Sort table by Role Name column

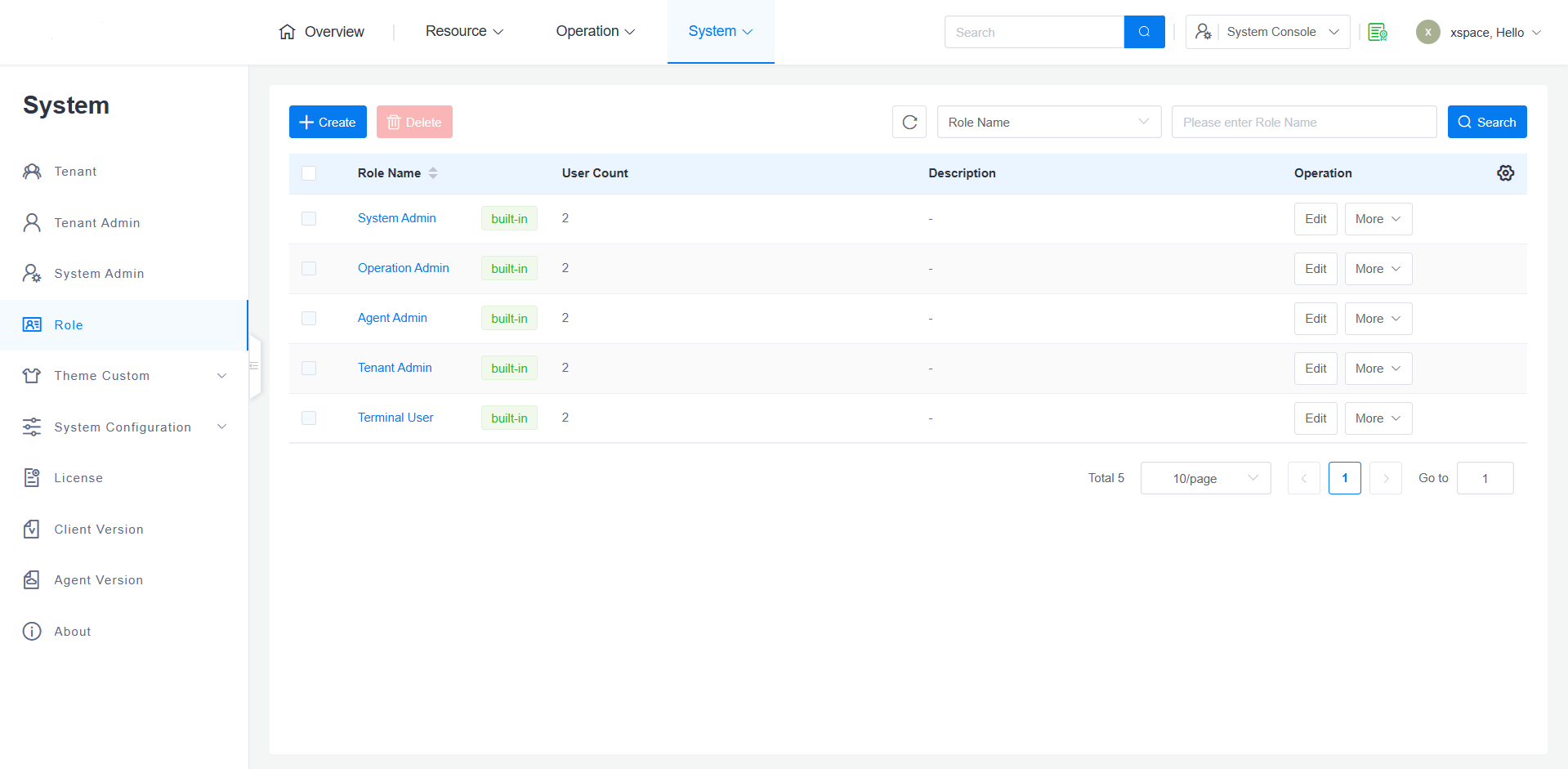point(433,173)
